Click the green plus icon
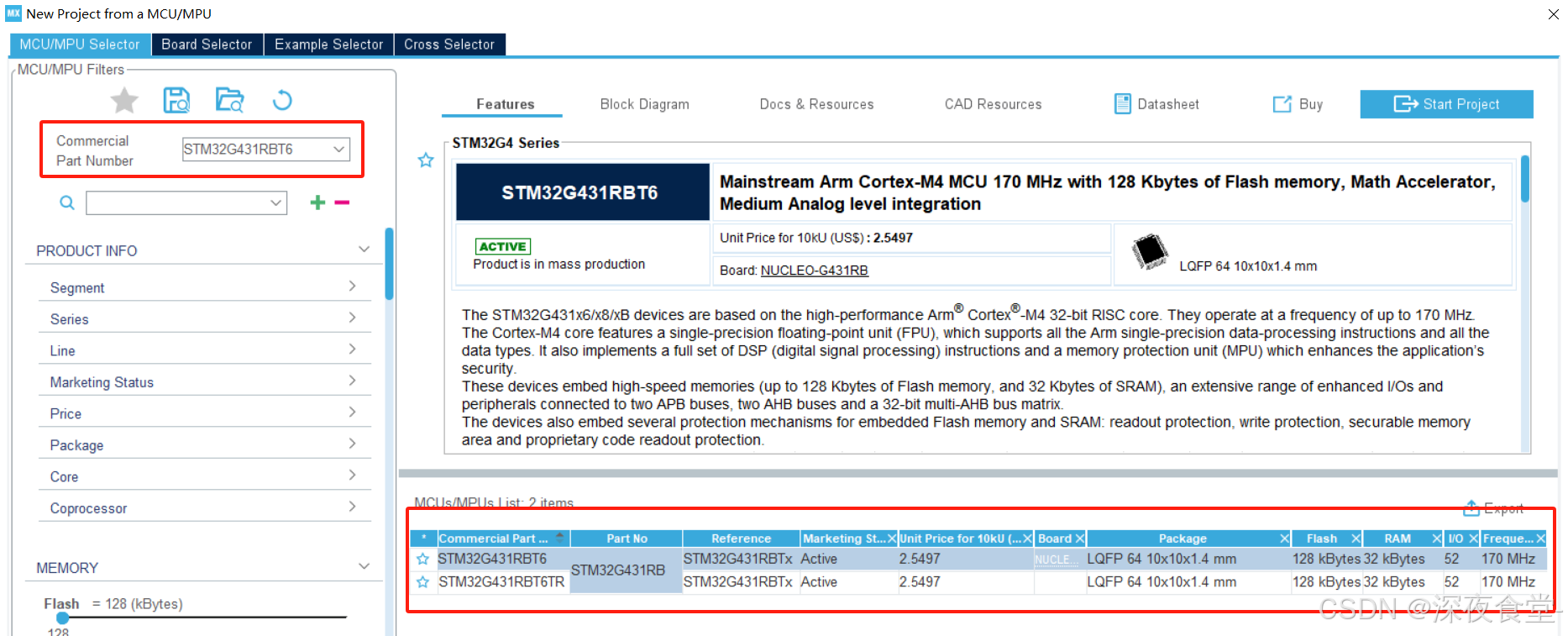Image resolution: width=1568 pixels, height=636 pixels. coord(317,202)
